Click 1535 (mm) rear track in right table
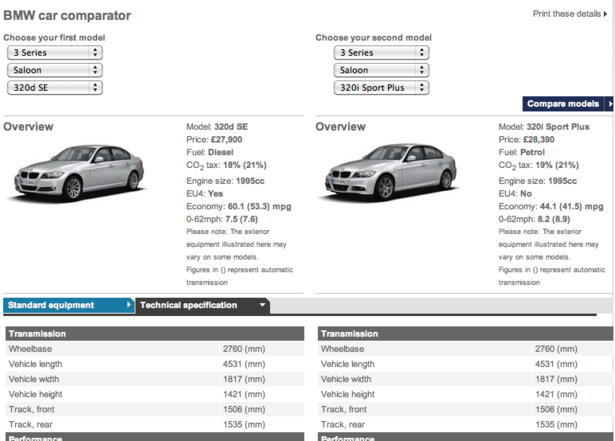The image size is (615, 441). 556,425
